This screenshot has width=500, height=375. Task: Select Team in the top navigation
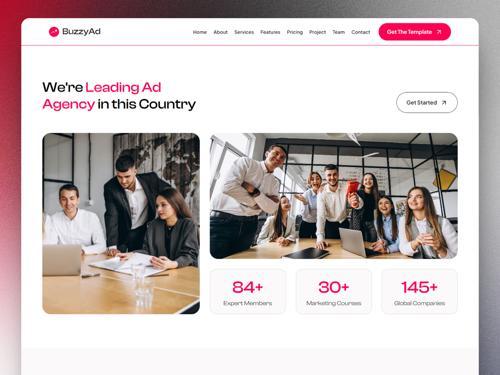(x=338, y=32)
